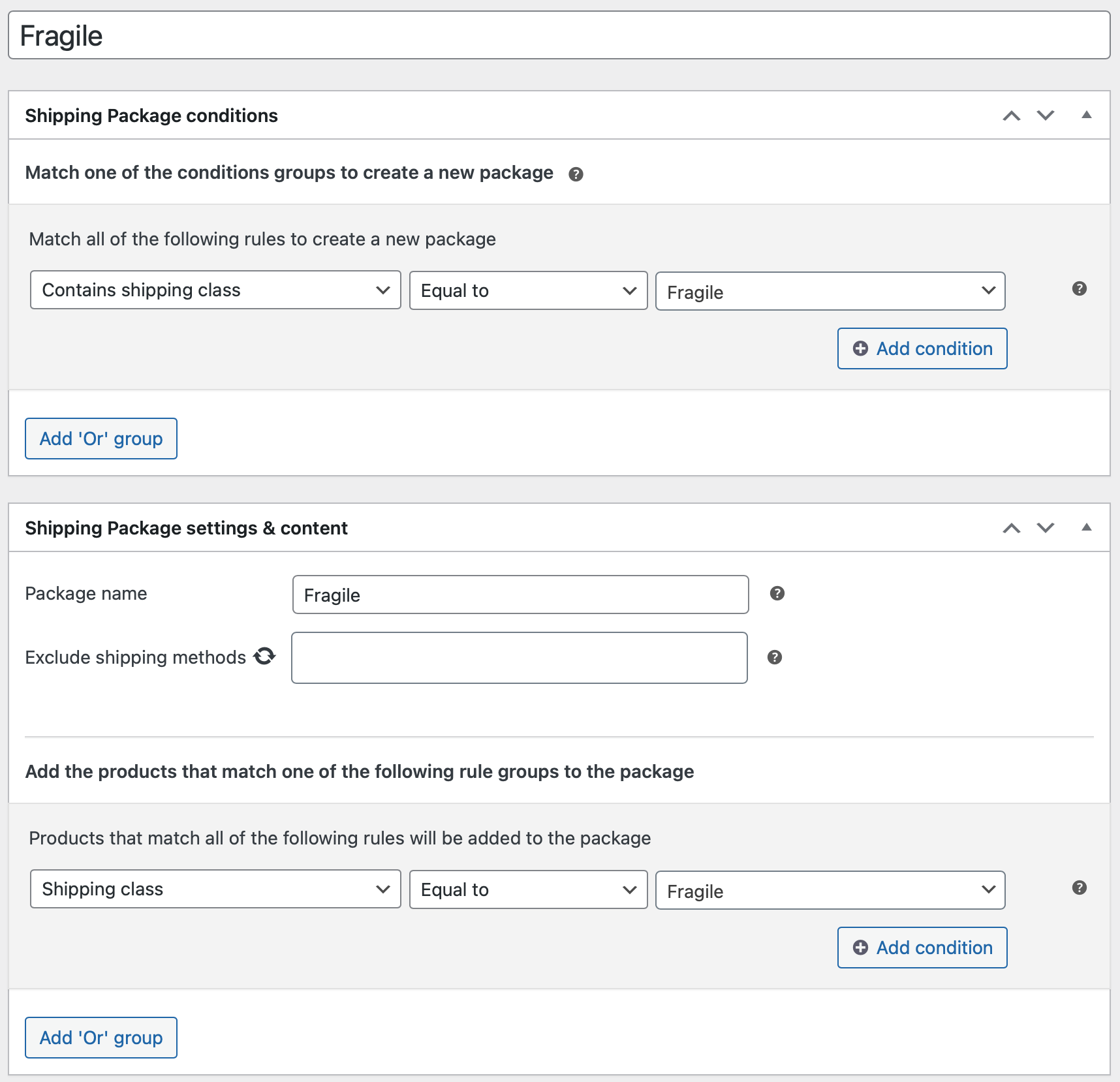Screen dimensions: 1120x1082
Task: Move Shipping Package settings & content panel down
Action: tap(1046, 528)
